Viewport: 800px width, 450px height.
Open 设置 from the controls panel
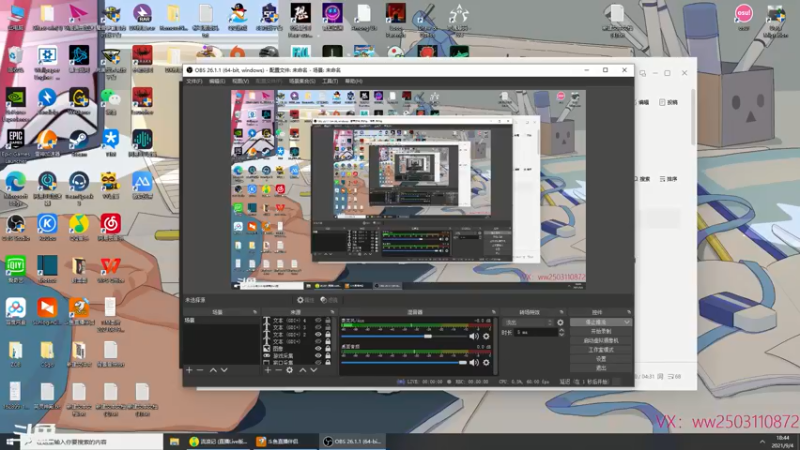601,359
